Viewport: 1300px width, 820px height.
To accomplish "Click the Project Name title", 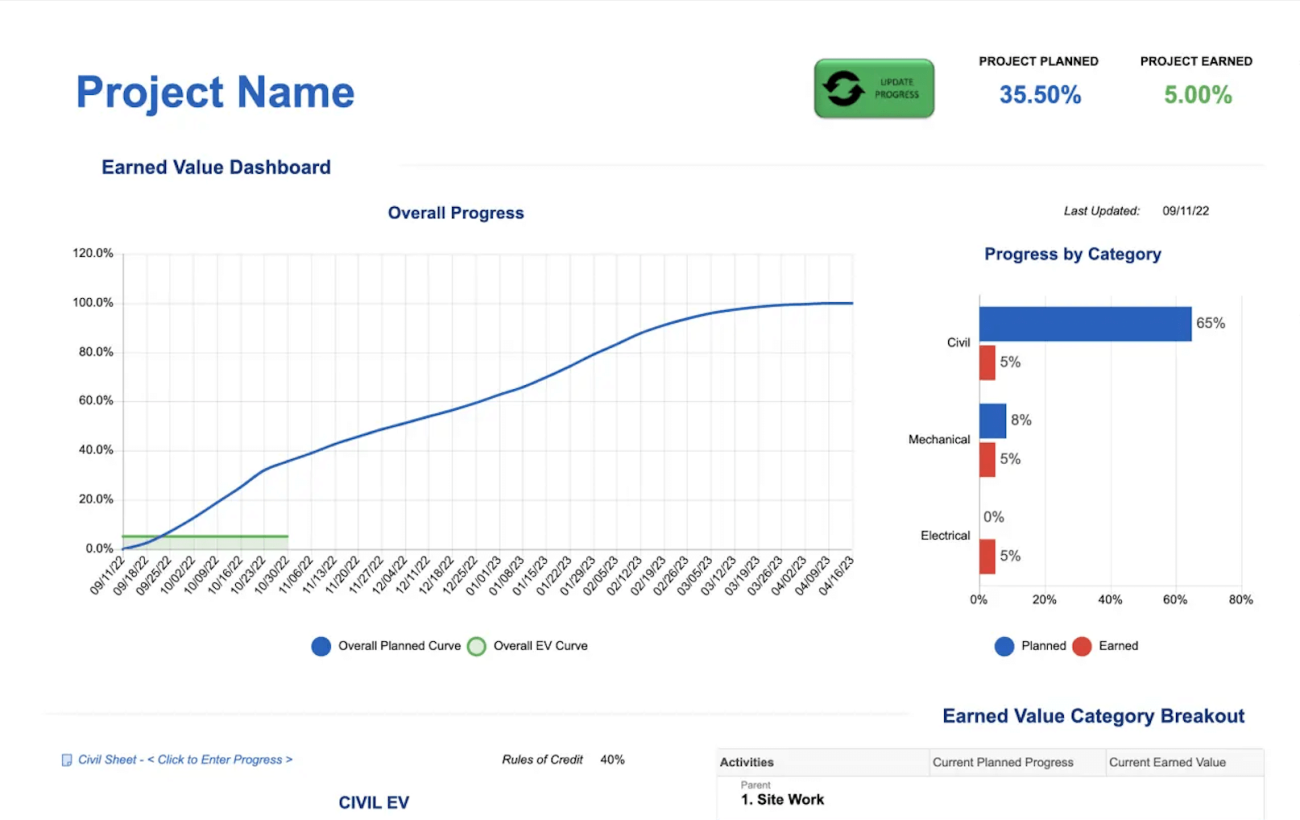I will (215, 92).
